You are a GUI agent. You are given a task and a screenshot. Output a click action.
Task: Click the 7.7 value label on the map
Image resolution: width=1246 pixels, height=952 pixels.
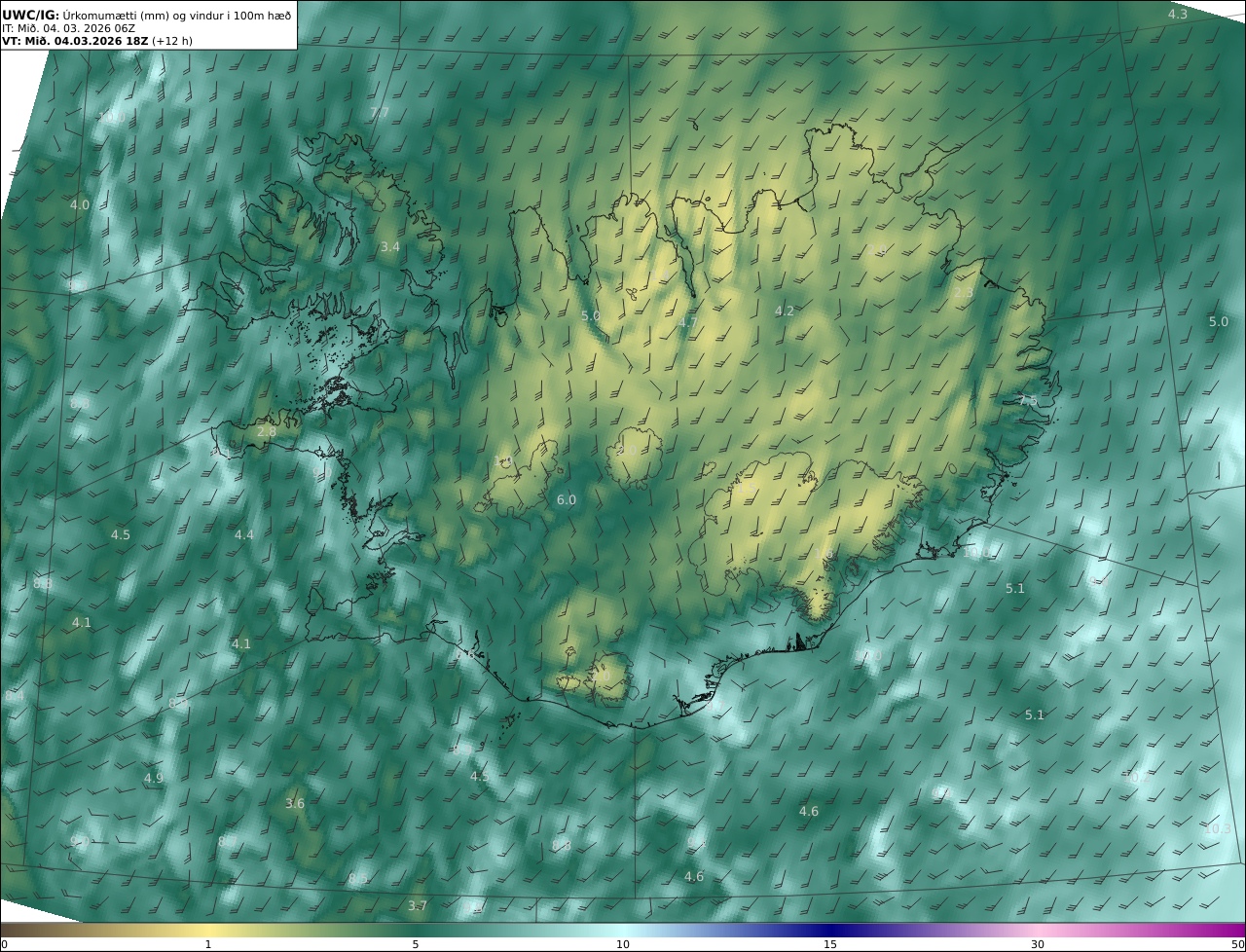tap(380, 113)
